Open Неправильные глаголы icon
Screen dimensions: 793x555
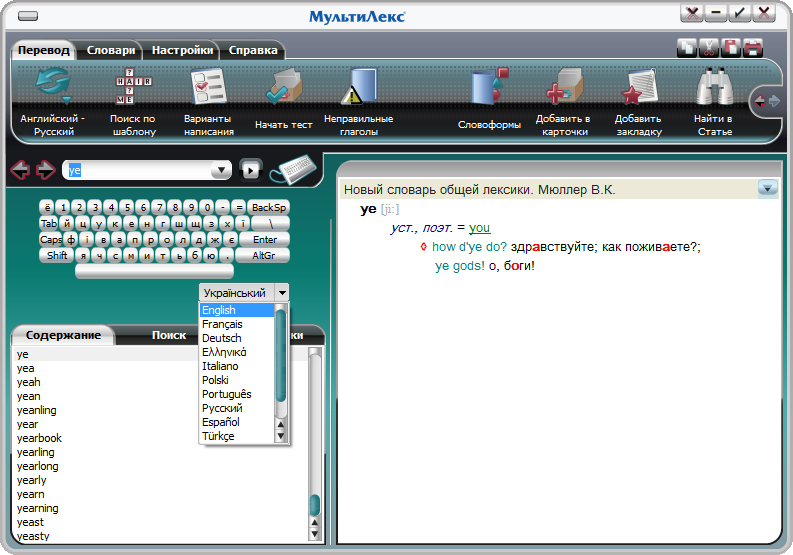click(359, 86)
